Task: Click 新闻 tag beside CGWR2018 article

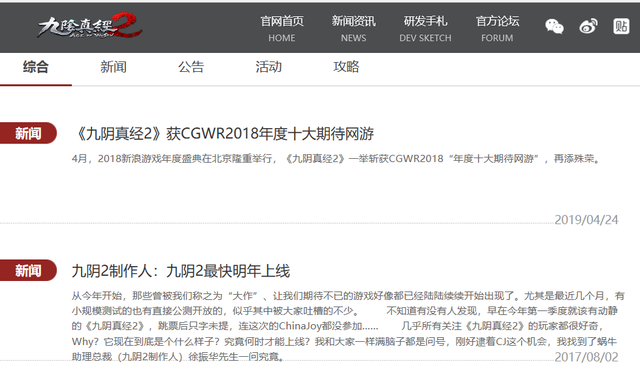Action: click(28, 133)
